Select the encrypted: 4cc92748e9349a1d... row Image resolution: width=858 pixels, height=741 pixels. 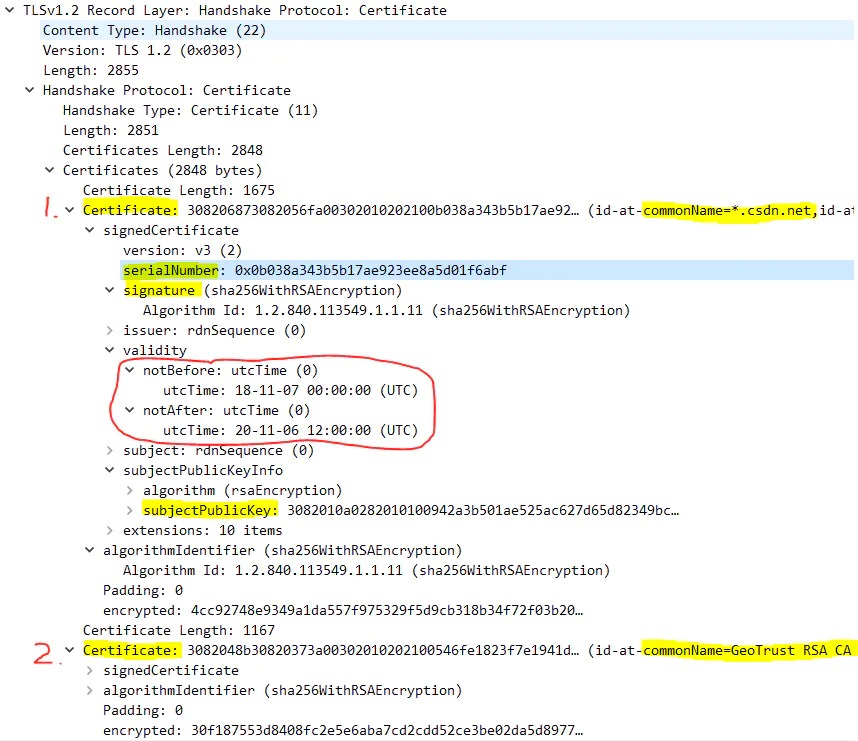343,610
